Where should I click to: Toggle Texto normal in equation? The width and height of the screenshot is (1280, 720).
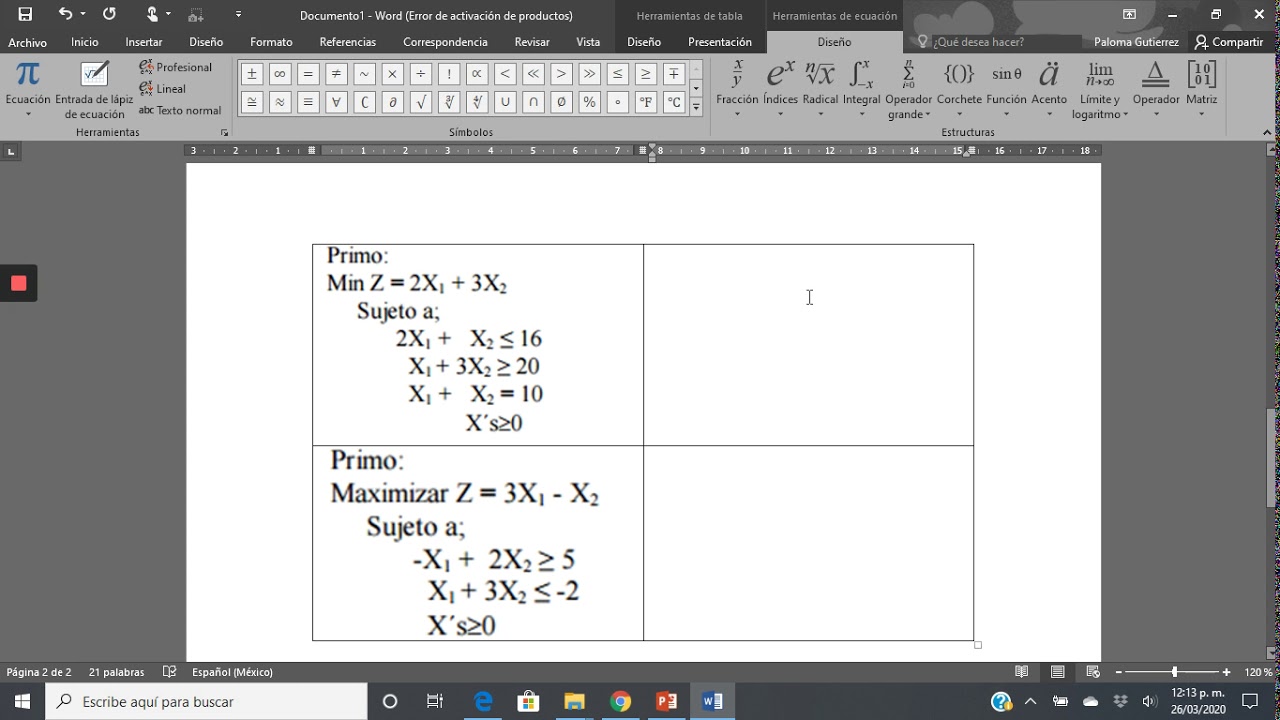(x=180, y=111)
